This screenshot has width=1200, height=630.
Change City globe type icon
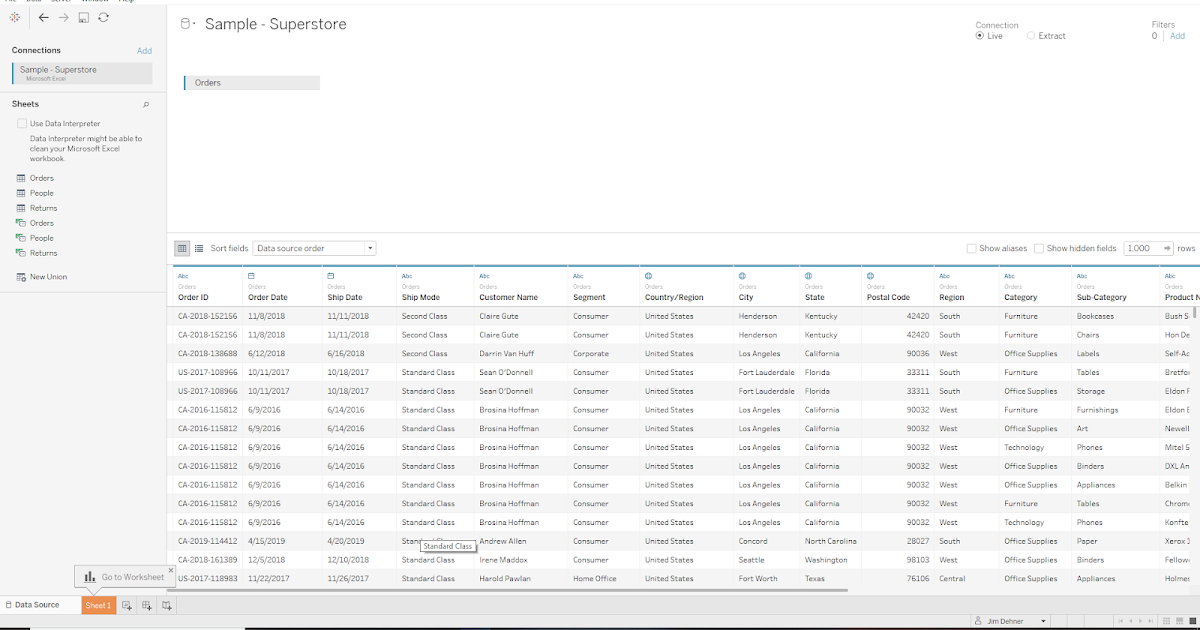(742, 276)
